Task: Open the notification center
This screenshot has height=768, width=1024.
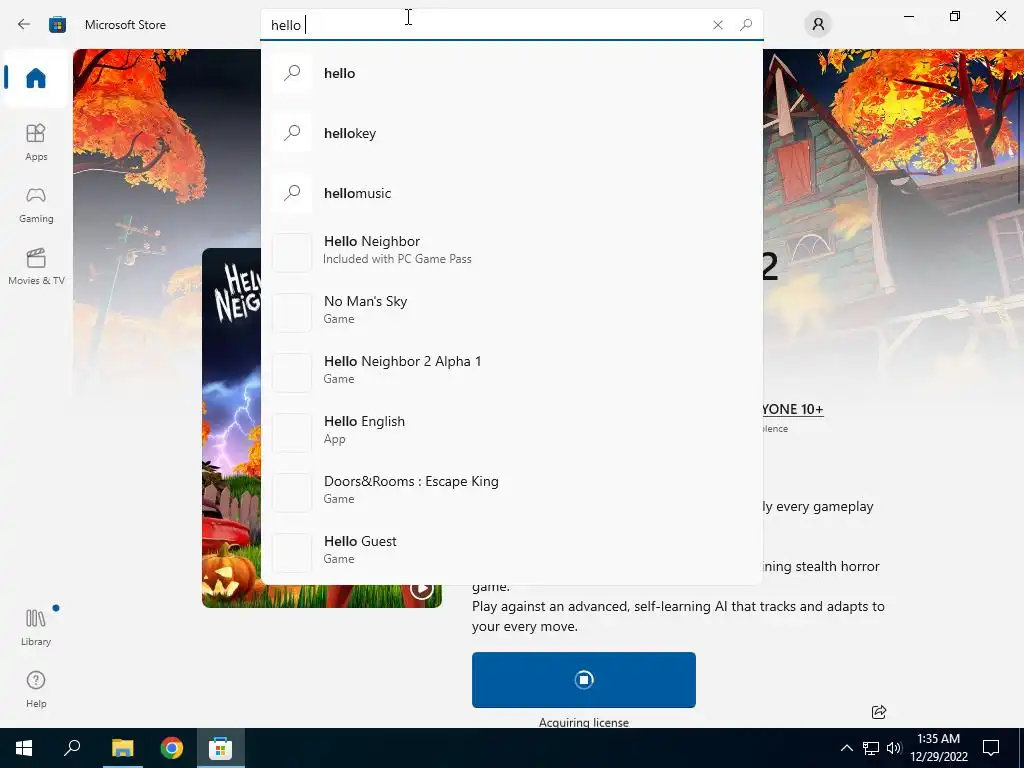Action: [991, 748]
